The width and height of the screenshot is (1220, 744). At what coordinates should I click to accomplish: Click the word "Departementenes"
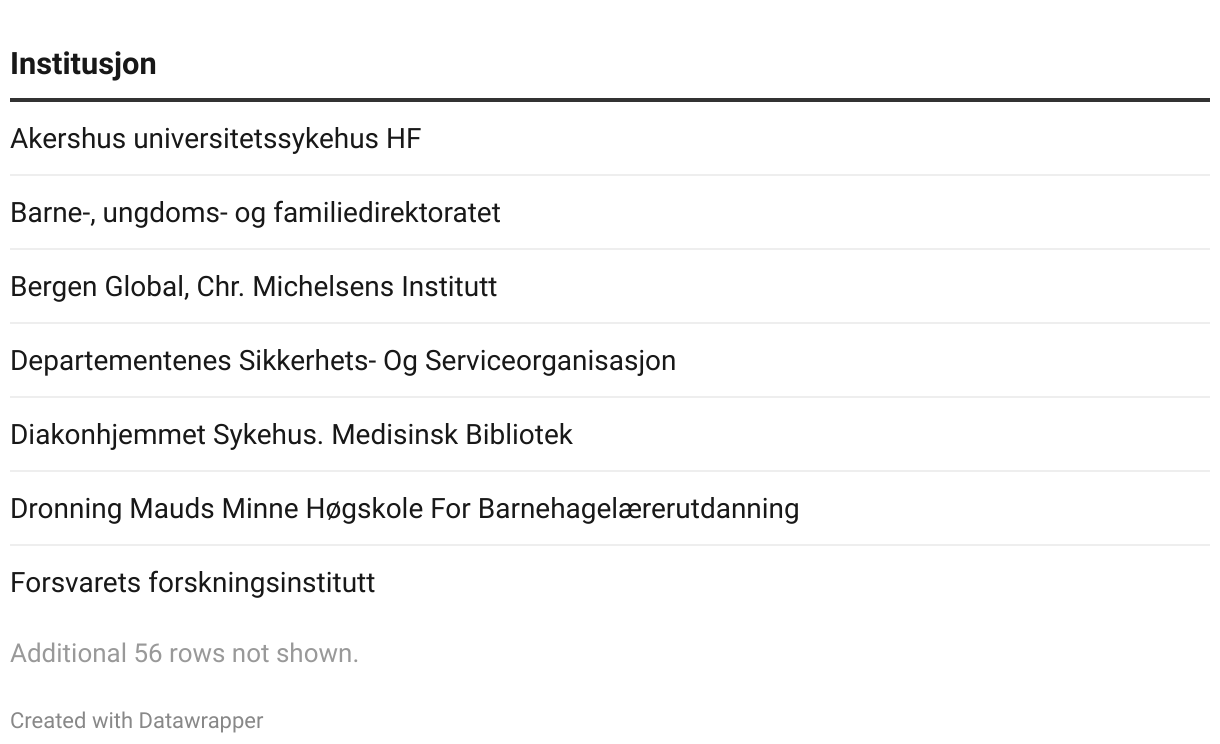[121, 361]
